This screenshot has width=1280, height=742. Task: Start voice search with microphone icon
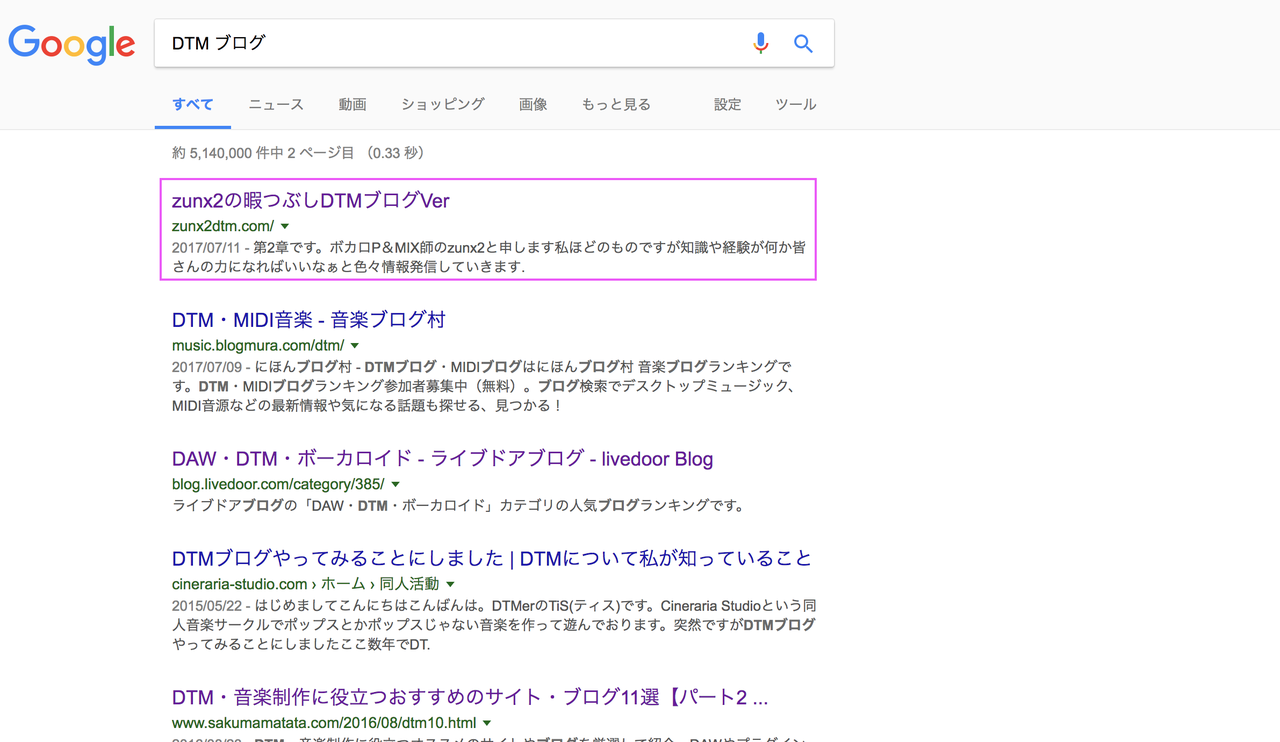tap(761, 43)
